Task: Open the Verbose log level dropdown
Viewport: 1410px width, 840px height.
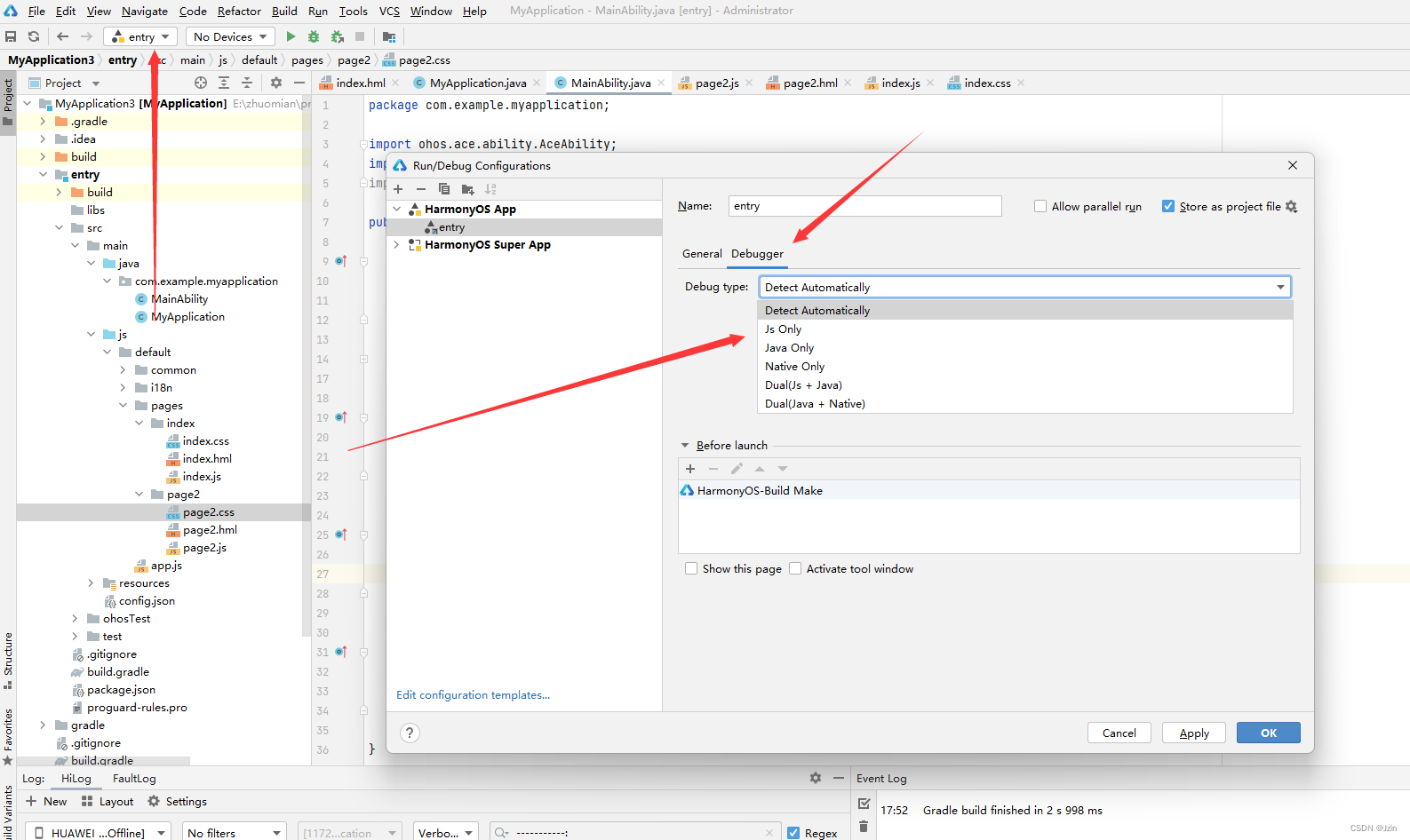Action: [445, 832]
